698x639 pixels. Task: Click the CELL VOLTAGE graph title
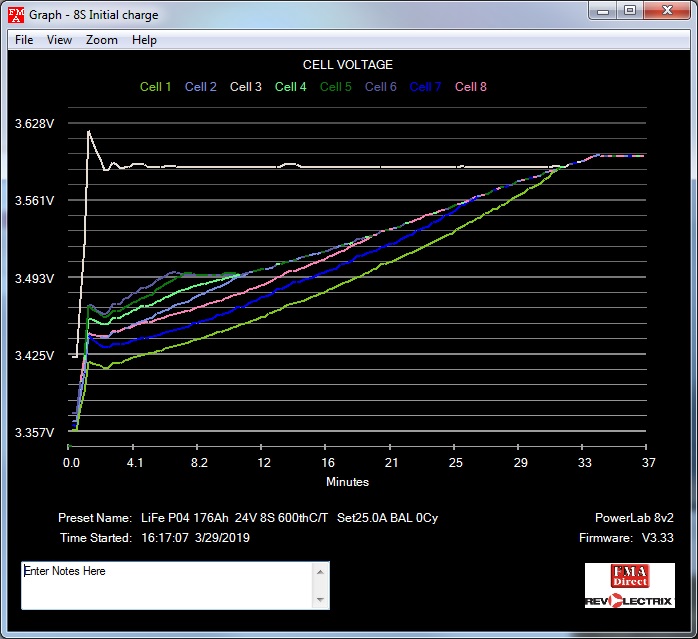click(x=347, y=65)
